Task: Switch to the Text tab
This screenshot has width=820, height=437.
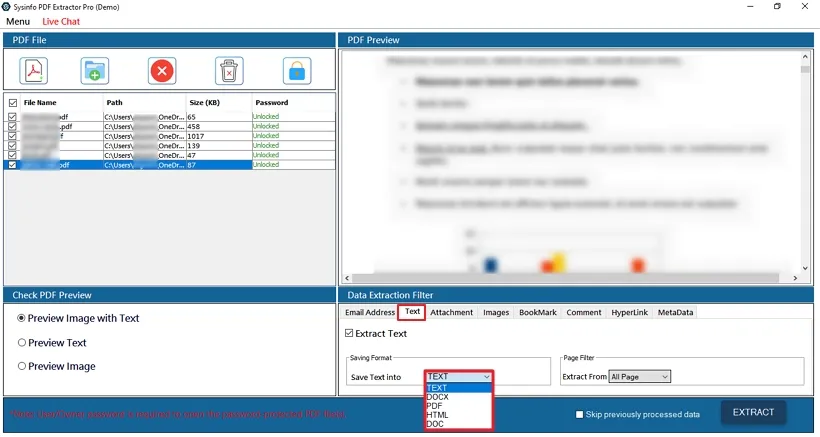Action: pos(412,312)
